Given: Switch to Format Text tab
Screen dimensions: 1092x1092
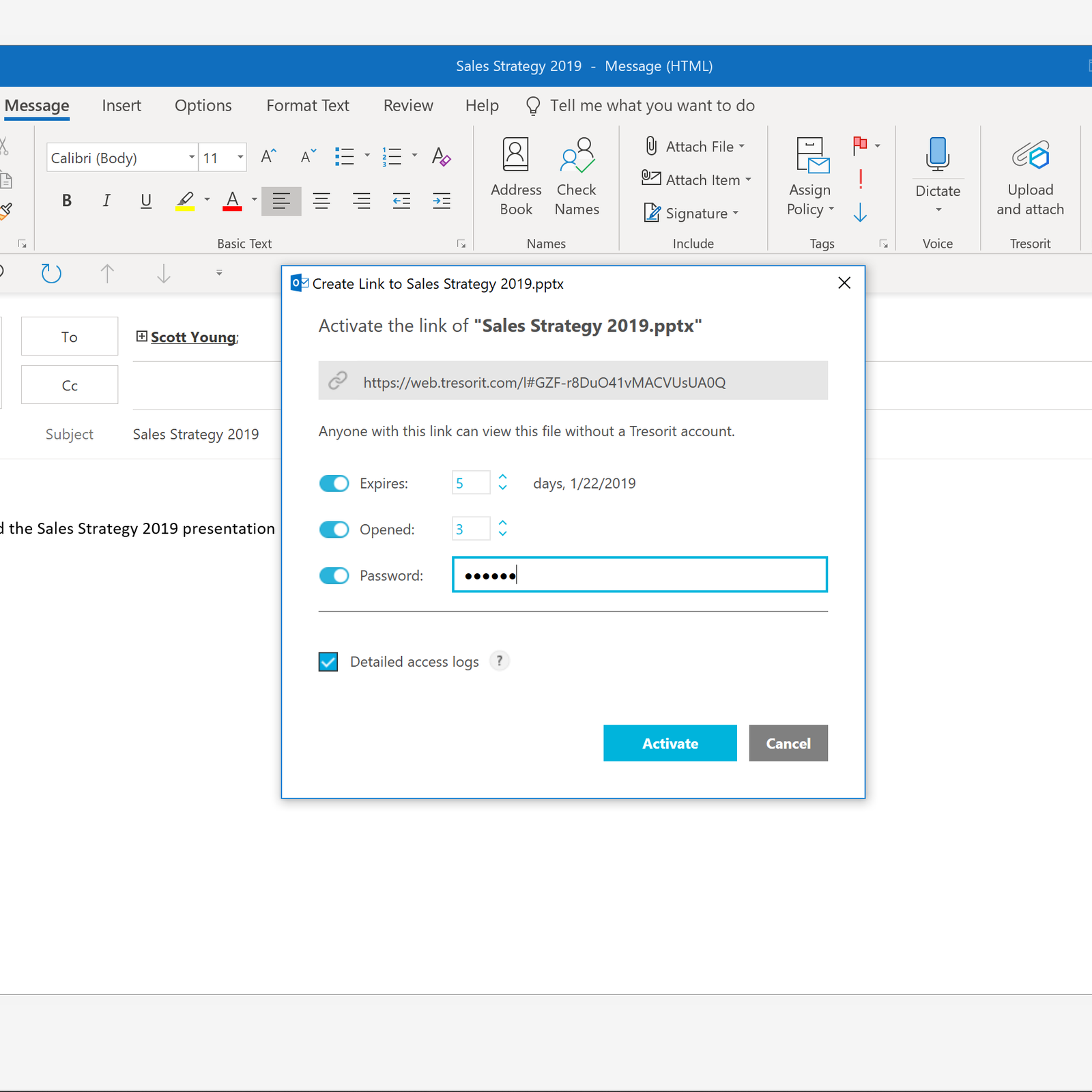Looking at the screenshot, I should pos(308,105).
